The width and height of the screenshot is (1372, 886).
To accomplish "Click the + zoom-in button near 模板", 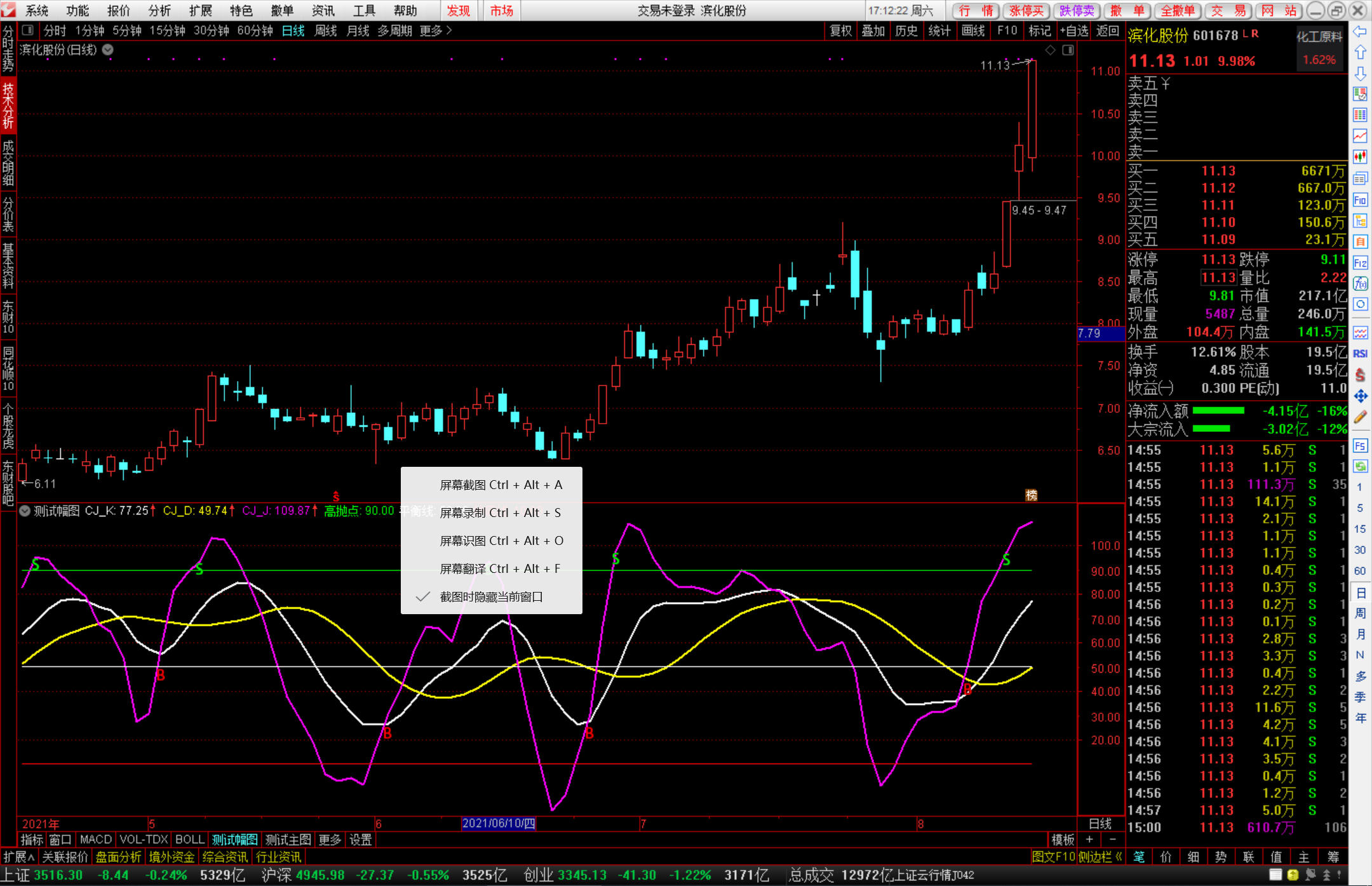I will click(1089, 840).
